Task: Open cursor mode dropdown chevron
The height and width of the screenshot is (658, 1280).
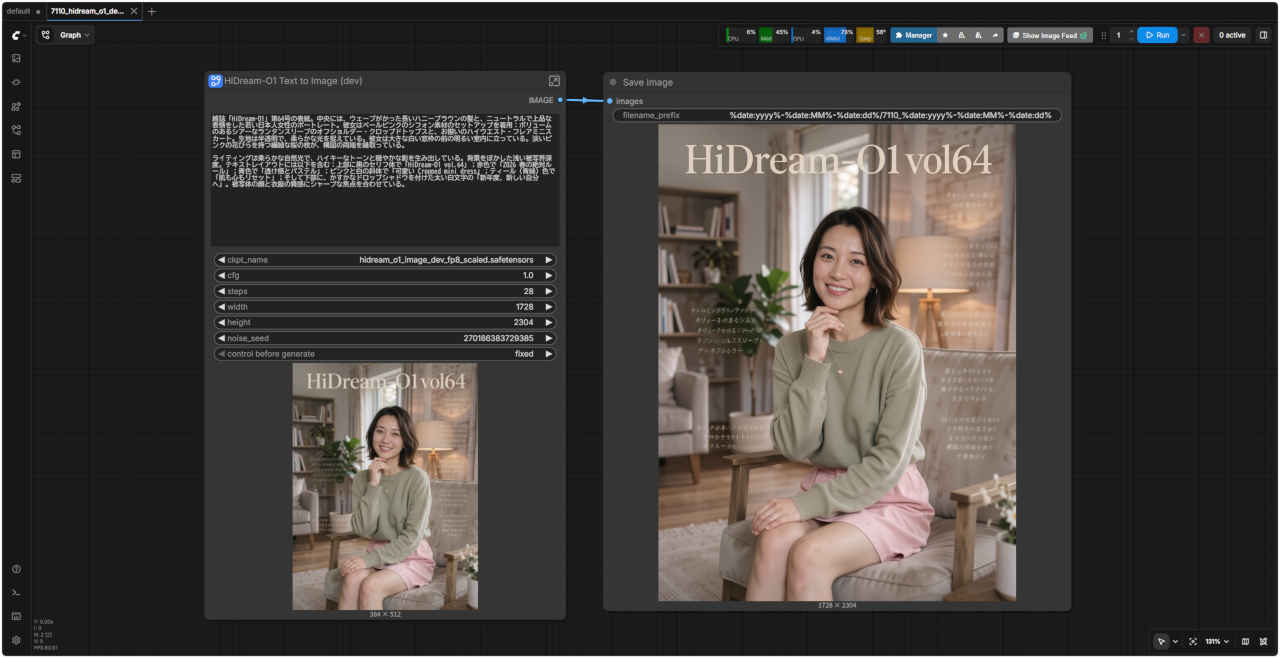Action: click(x=1175, y=641)
